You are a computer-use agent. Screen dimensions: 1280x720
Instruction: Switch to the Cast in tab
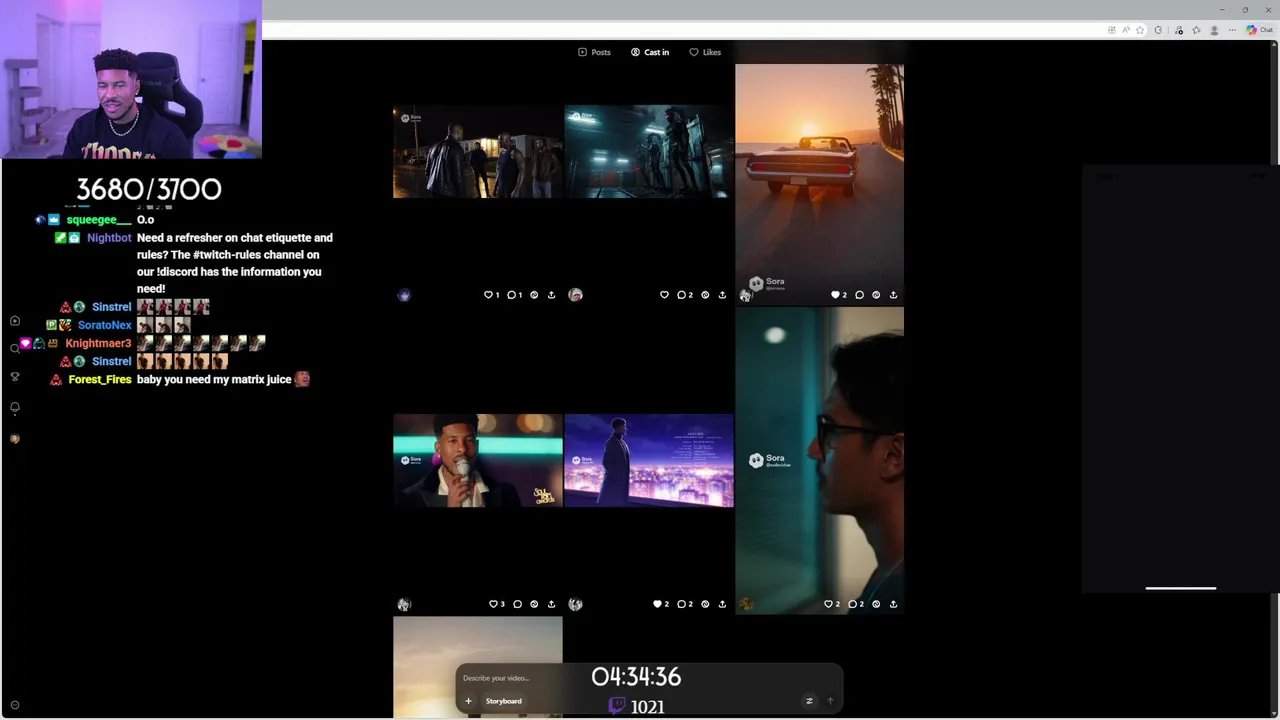coord(650,52)
